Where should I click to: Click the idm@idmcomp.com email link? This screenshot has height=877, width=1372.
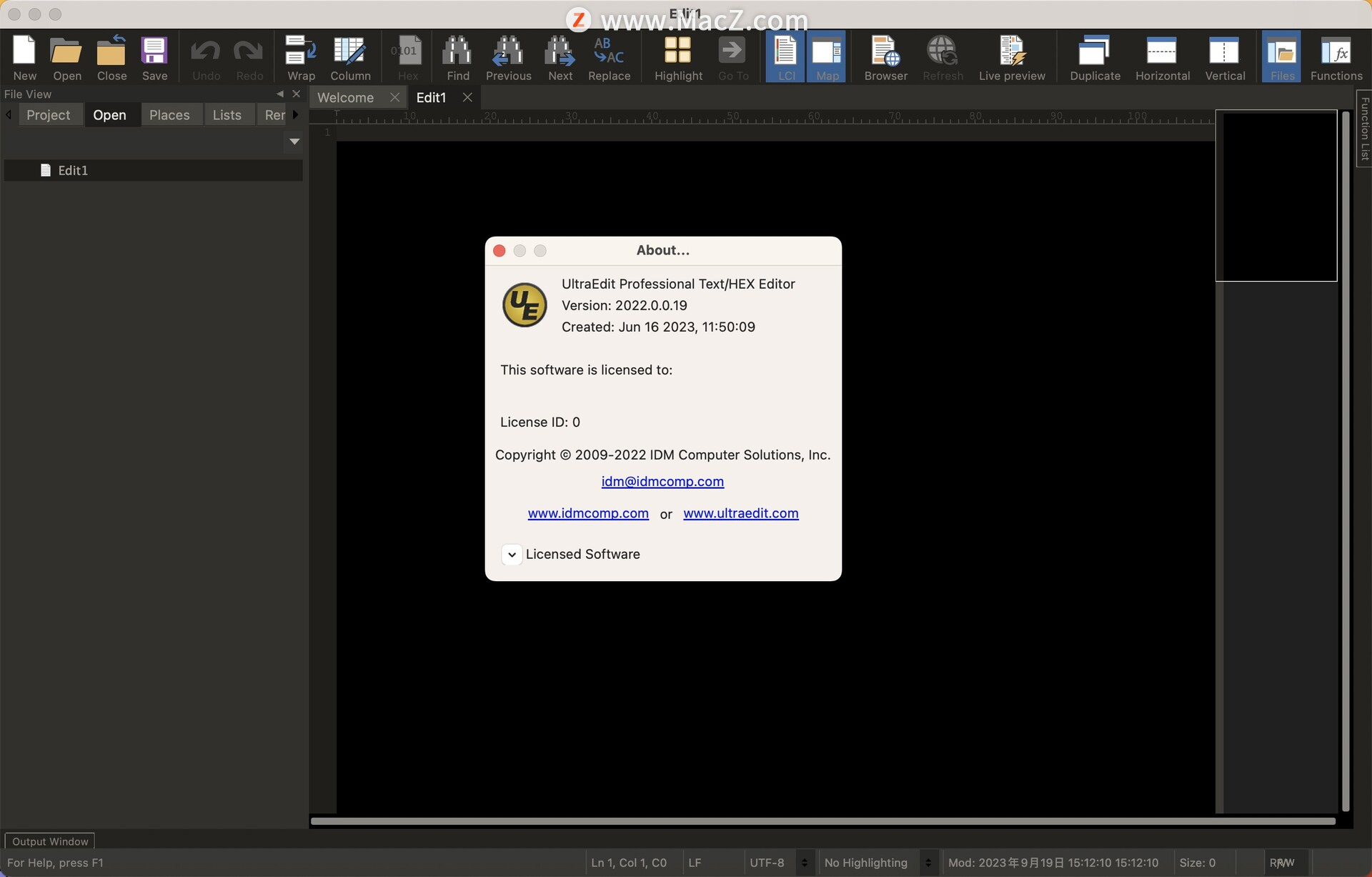coord(663,482)
